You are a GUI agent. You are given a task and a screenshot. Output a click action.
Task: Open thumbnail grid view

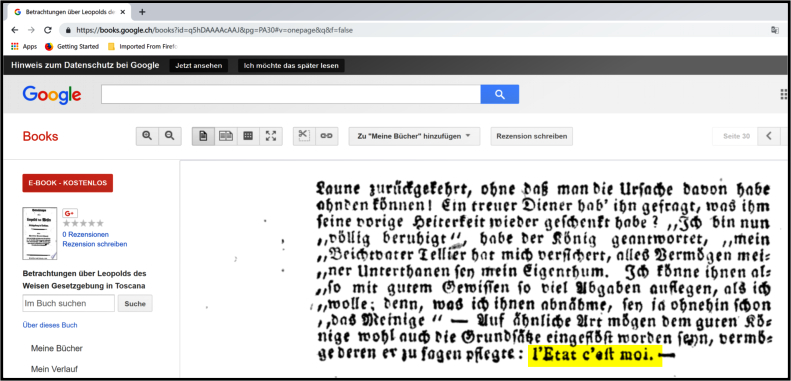[248, 136]
